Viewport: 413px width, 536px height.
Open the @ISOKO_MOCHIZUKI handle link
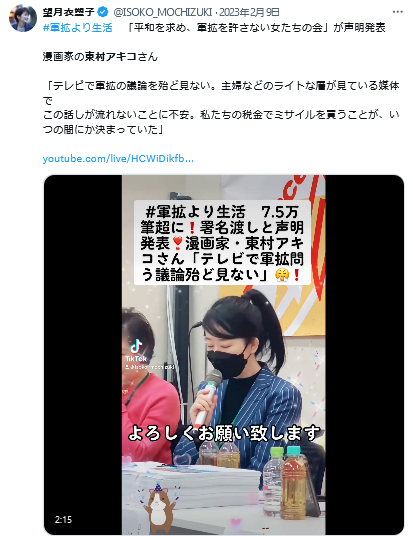click(163, 12)
